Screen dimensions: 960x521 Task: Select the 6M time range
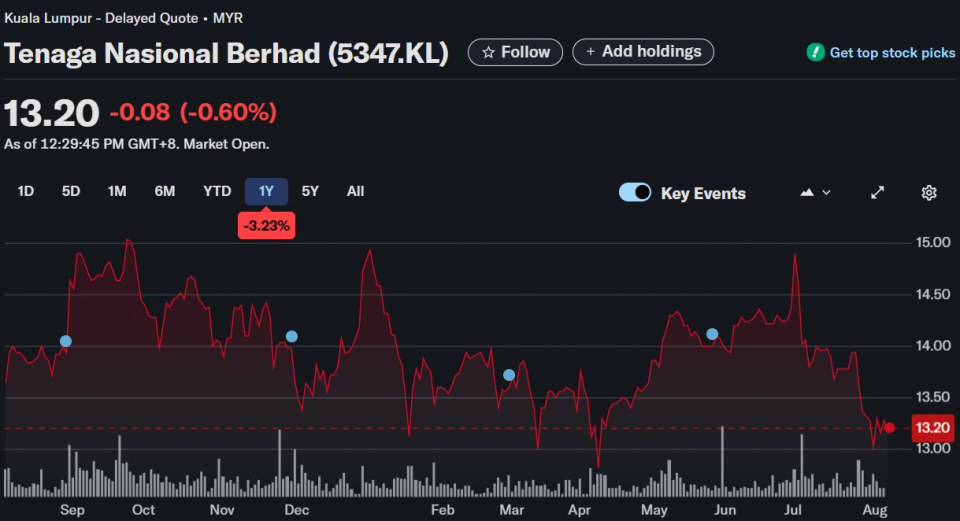(165, 192)
